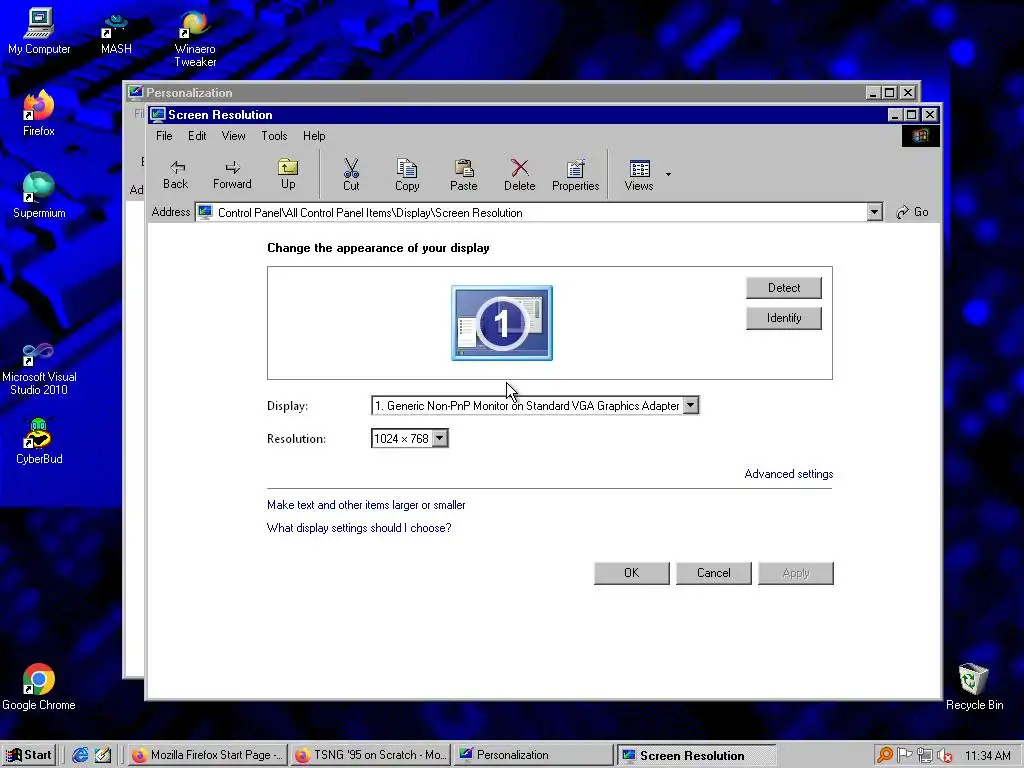This screenshot has width=1024, height=768.
Task: Select the Google Chrome desktop icon
Action: [x=39, y=687]
